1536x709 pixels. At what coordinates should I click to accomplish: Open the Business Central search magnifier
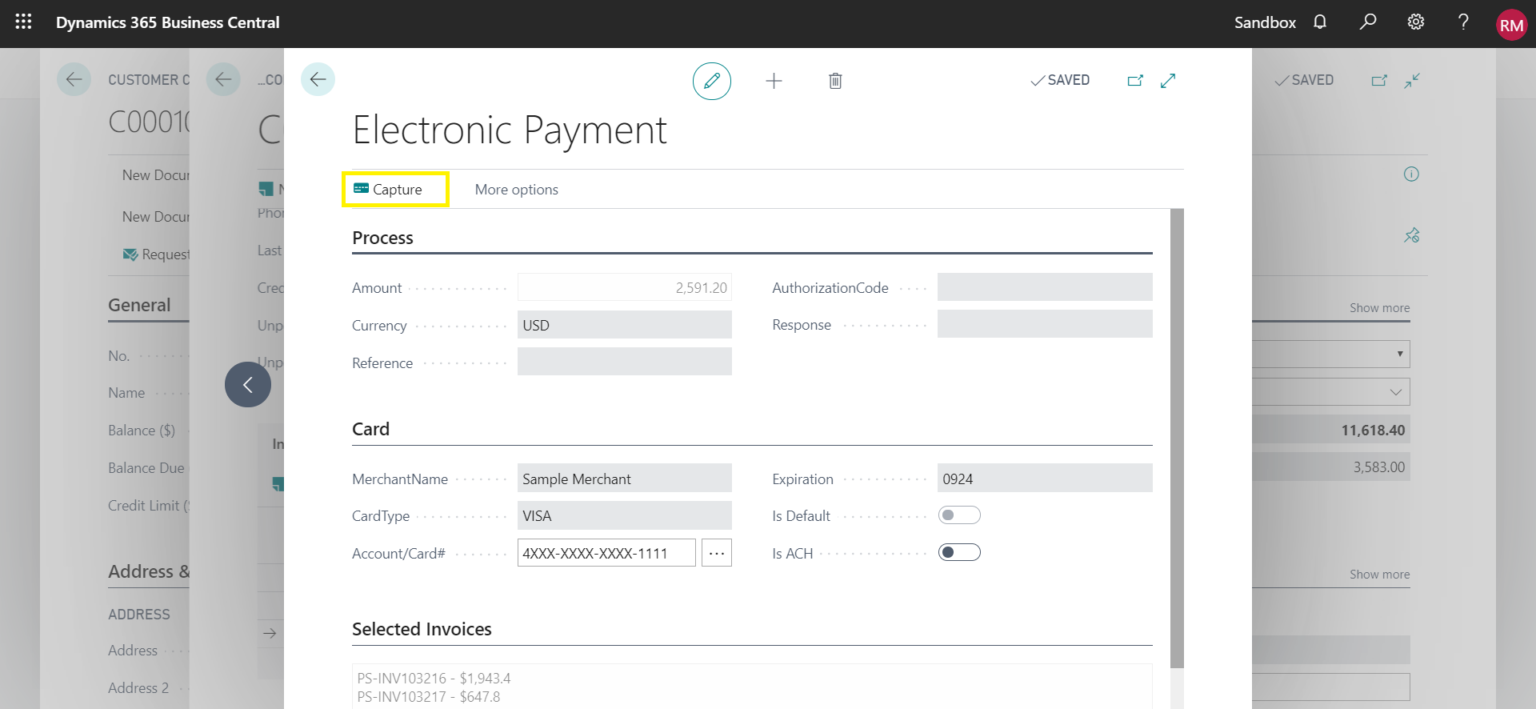tap(1367, 21)
